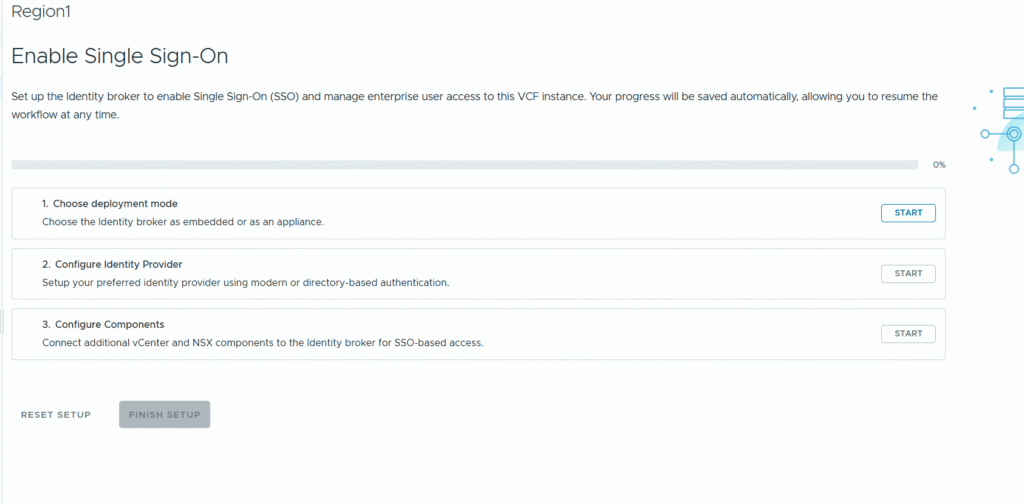
Task: Click the Region1 title
Action: coord(41,13)
